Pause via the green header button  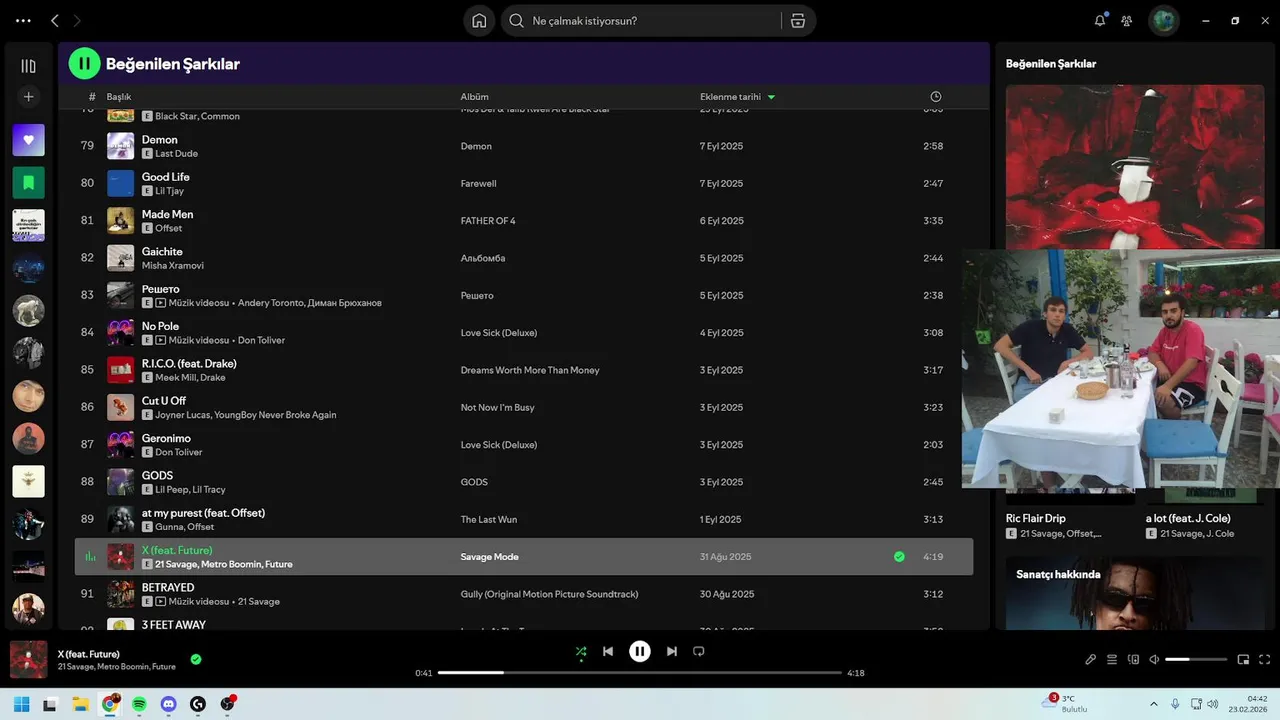pos(84,63)
